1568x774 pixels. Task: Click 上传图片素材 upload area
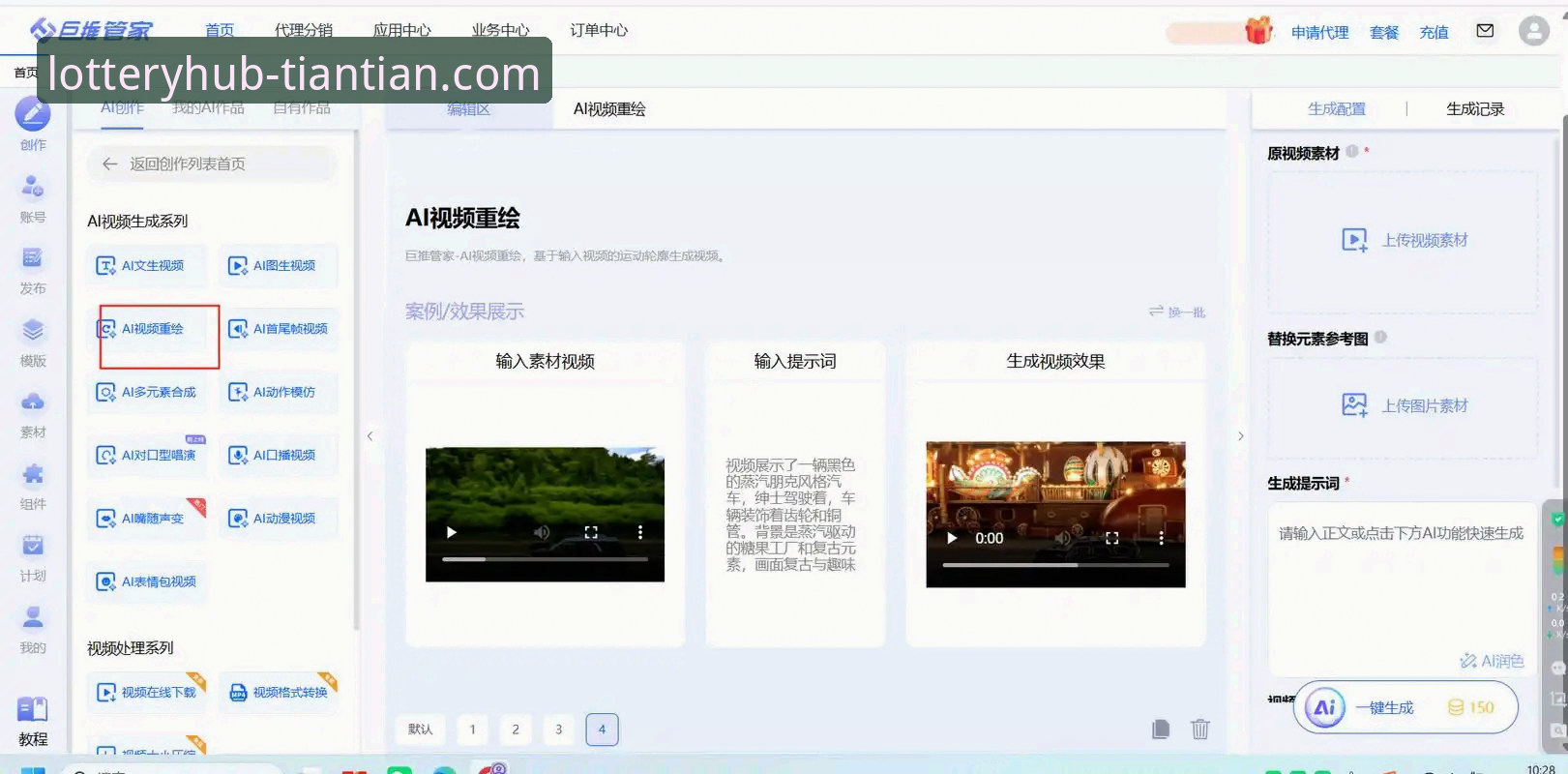pos(1403,406)
